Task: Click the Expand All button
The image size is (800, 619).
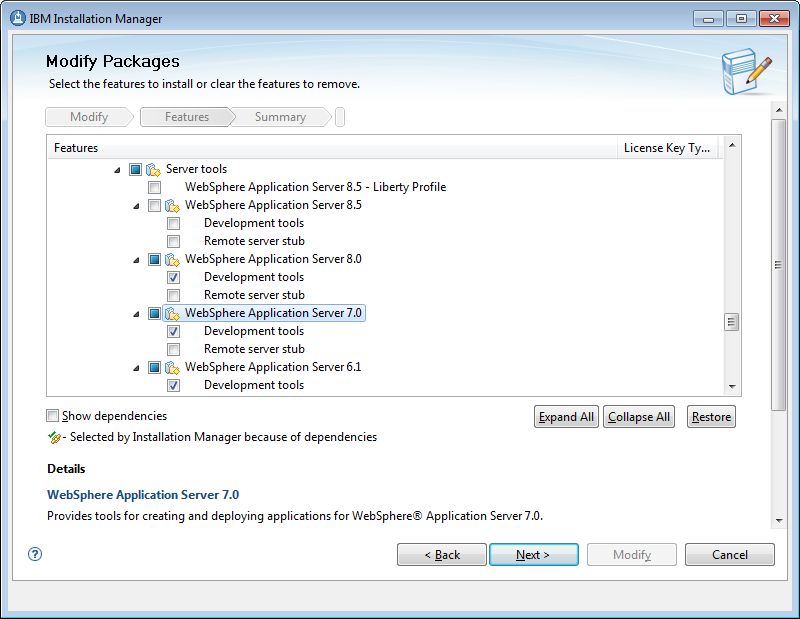Action: [x=566, y=416]
